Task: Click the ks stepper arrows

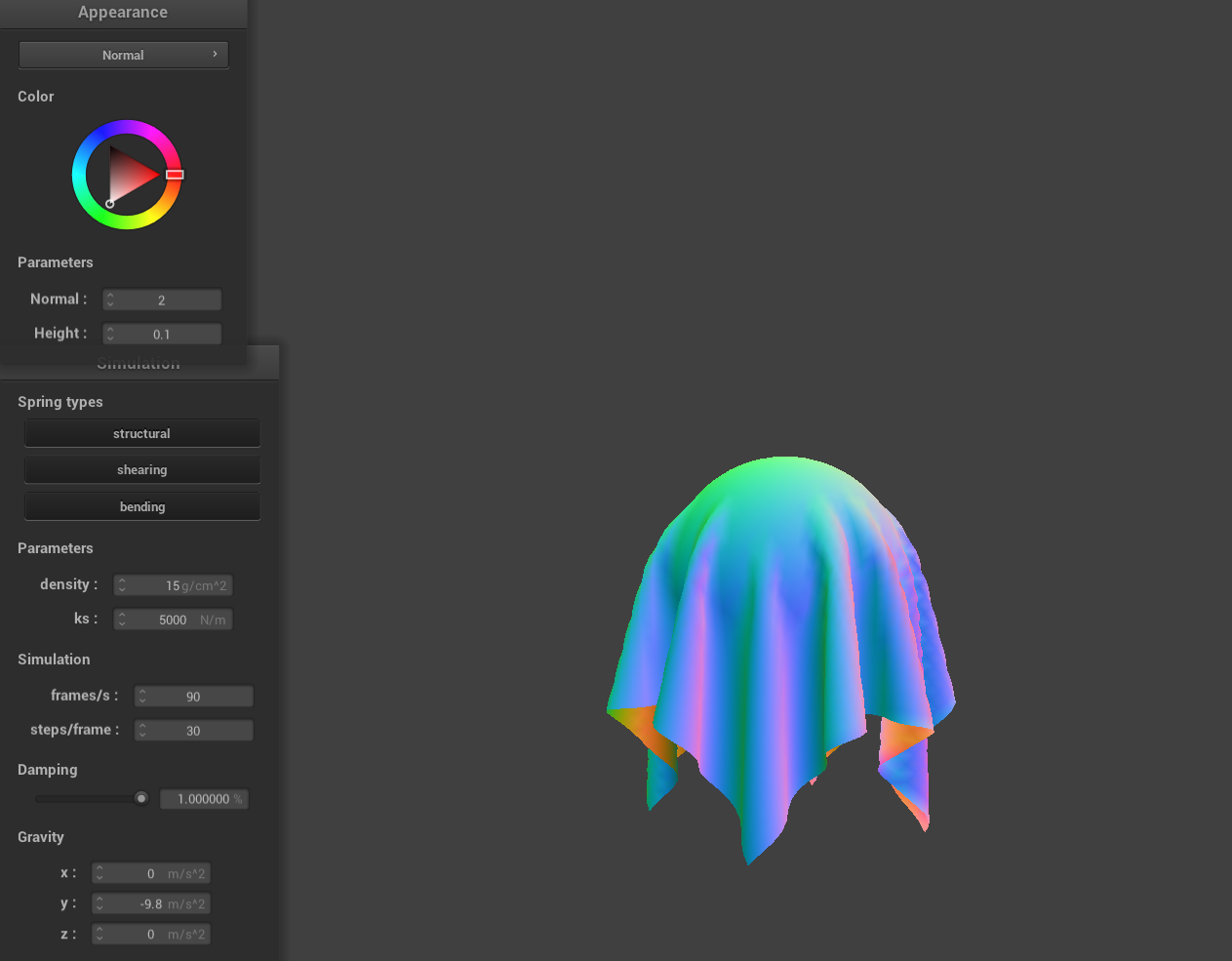Action: click(x=122, y=620)
